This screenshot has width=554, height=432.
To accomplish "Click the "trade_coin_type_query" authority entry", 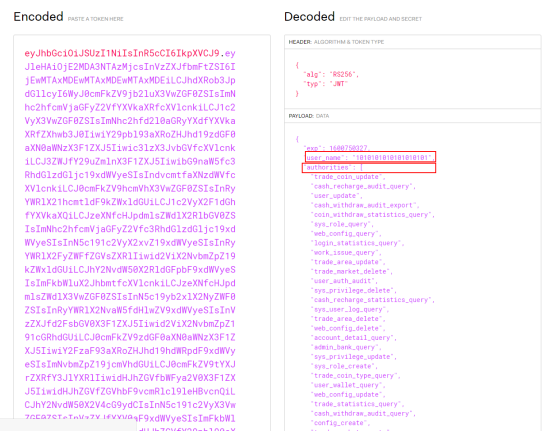I will pyautogui.click(x=355, y=376).
